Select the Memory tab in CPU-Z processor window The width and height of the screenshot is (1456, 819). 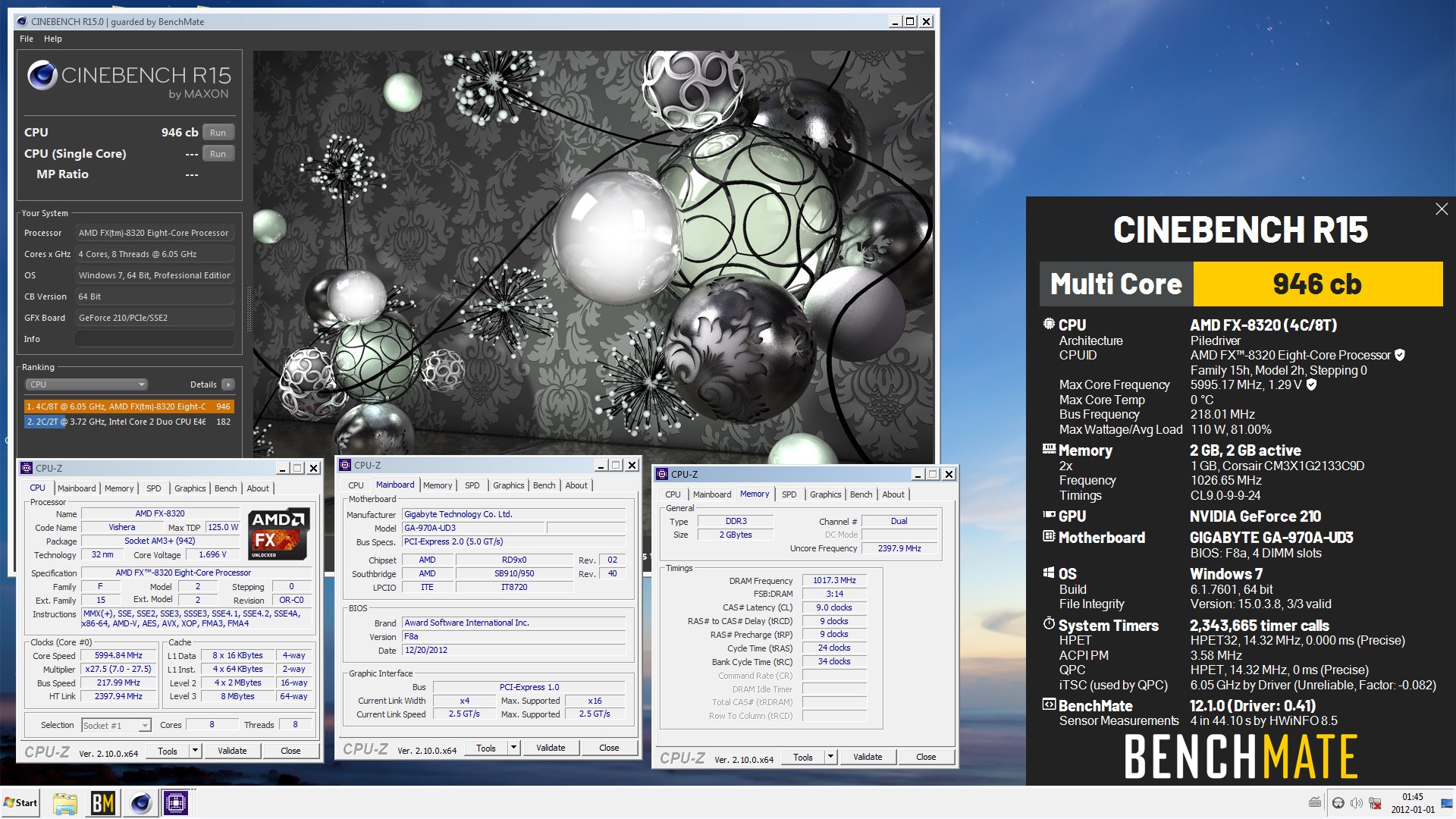pyautogui.click(x=119, y=488)
